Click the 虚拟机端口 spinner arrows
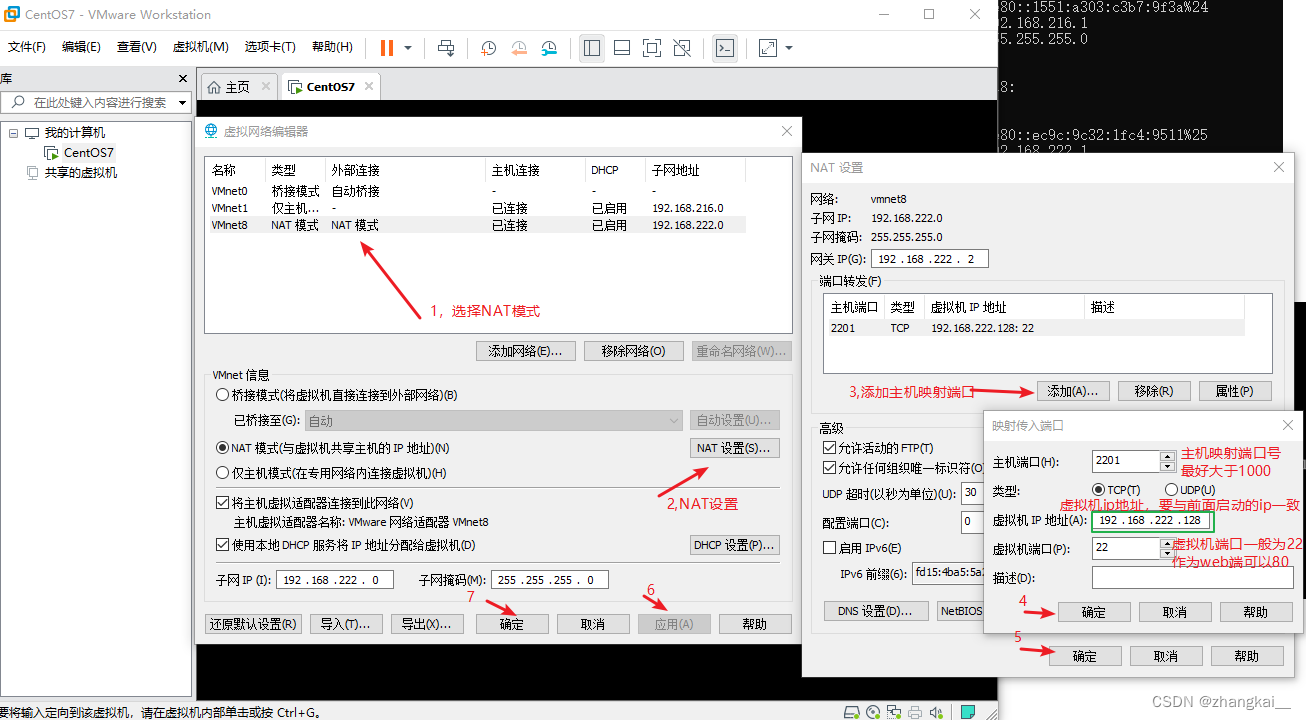The width and height of the screenshot is (1306, 720). (x=1167, y=548)
